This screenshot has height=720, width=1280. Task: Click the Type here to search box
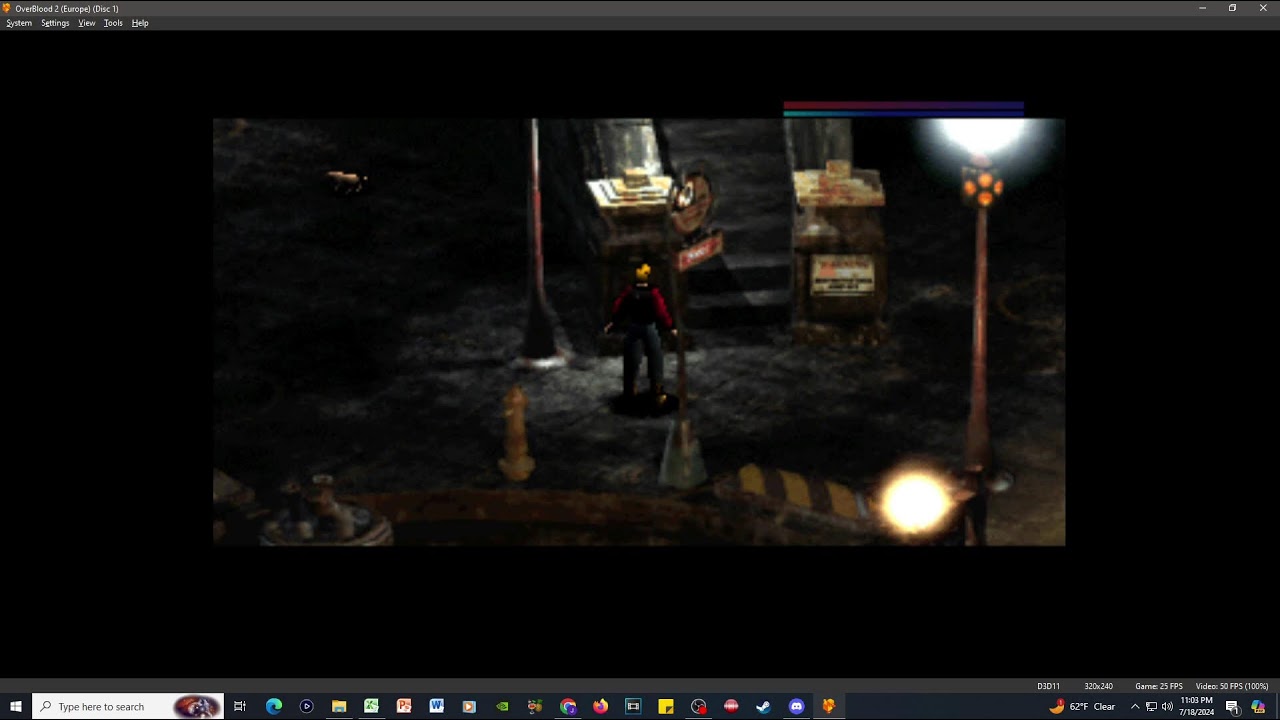point(128,706)
